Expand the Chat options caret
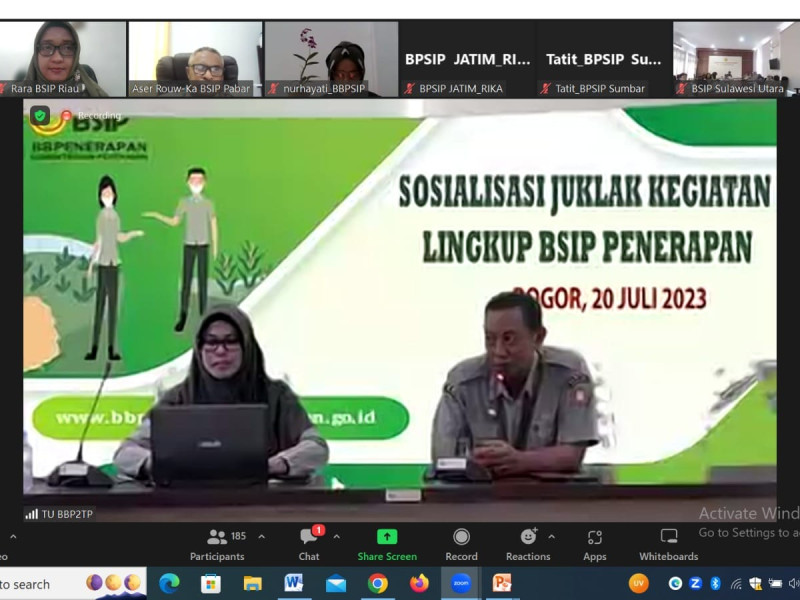Viewport: 800px width, 600px height. [336, 537]
